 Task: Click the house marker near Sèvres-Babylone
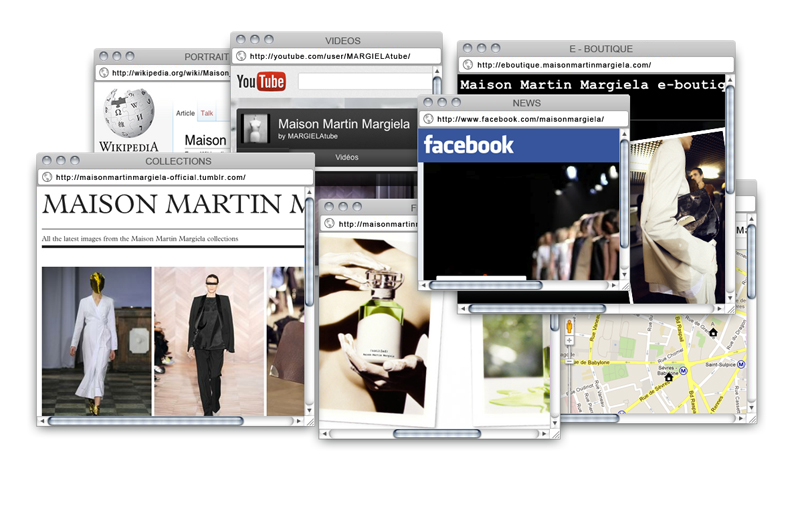668,377
